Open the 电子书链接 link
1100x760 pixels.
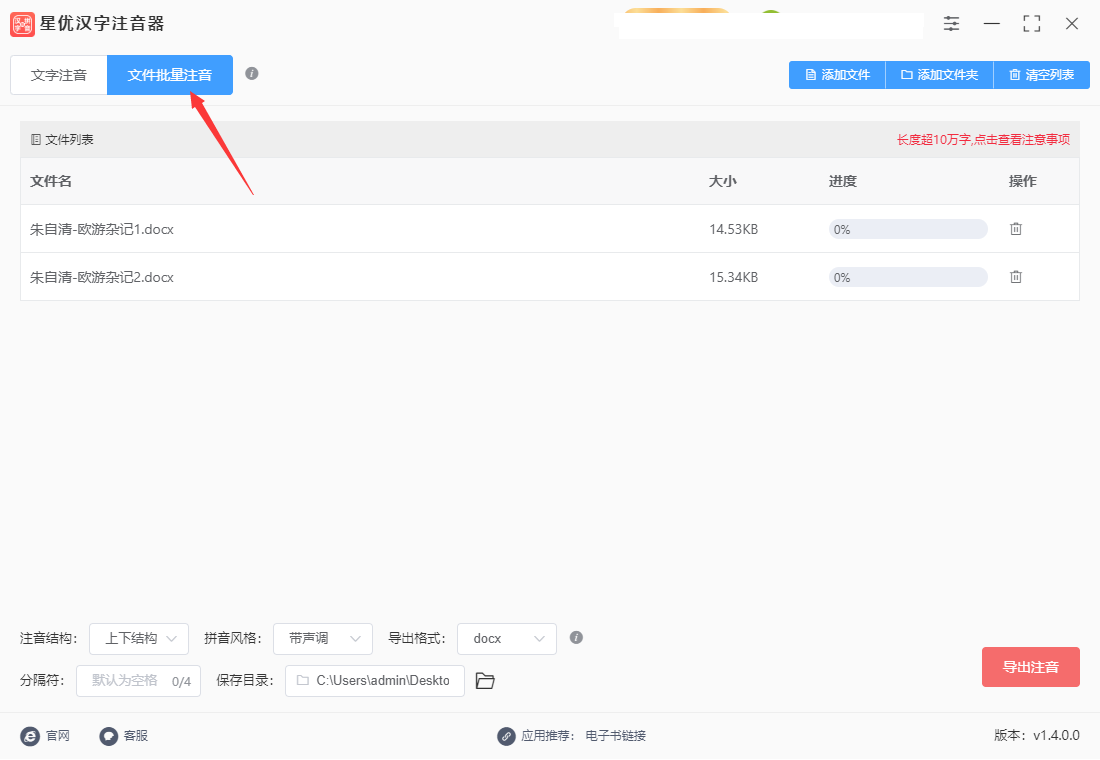click(616, 736)
